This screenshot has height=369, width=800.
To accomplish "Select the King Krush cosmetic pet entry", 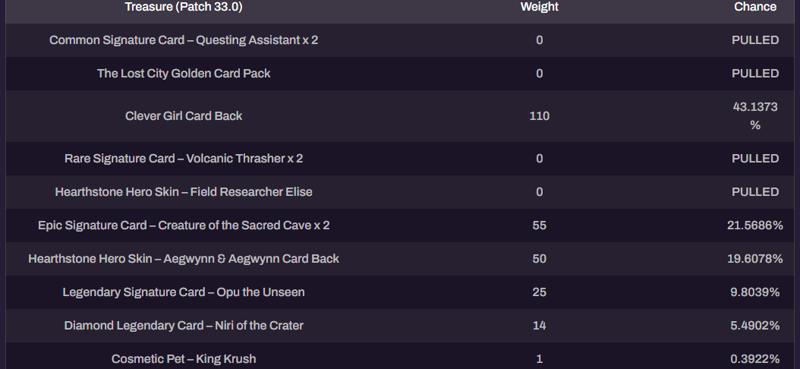I will tap(184, 359).
